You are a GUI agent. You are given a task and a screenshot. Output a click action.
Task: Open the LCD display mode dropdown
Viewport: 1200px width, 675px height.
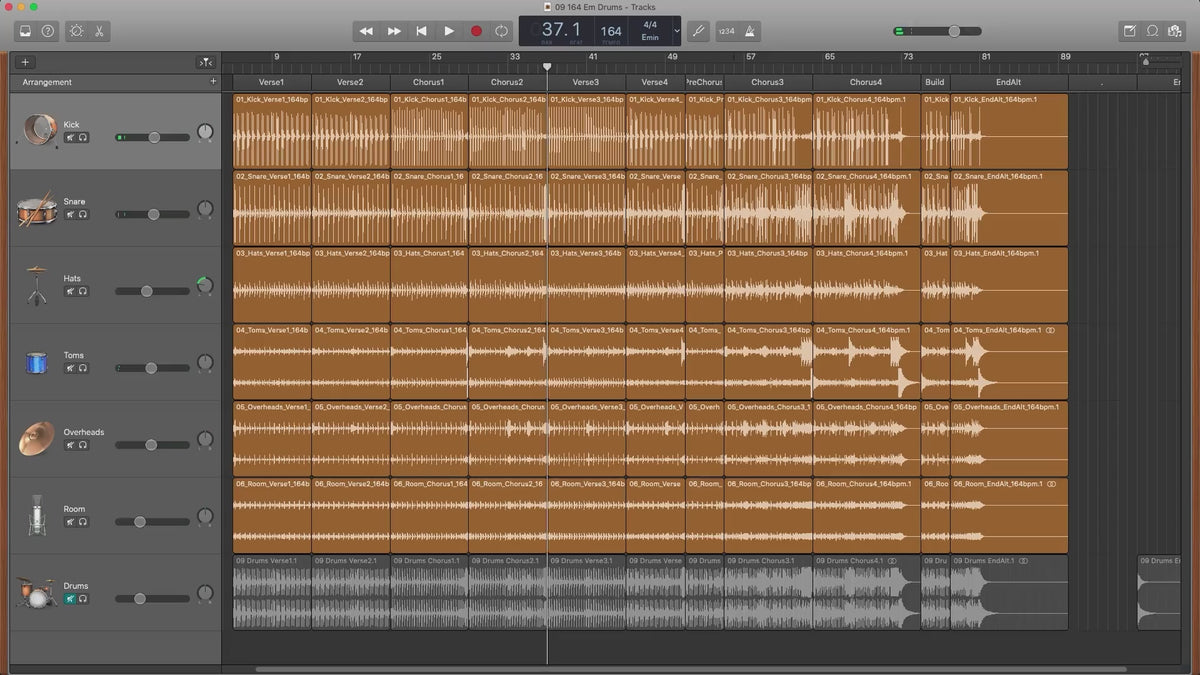[677, 31]
